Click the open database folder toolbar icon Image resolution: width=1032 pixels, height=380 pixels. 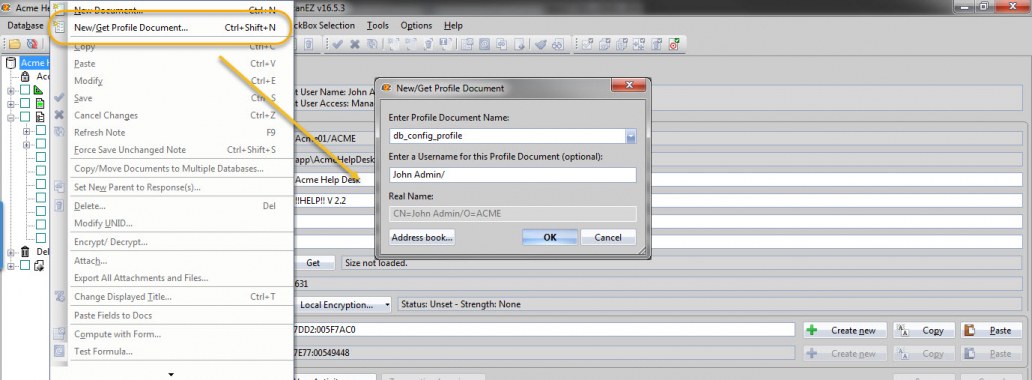pyautogui.click(x=14, y=44)
